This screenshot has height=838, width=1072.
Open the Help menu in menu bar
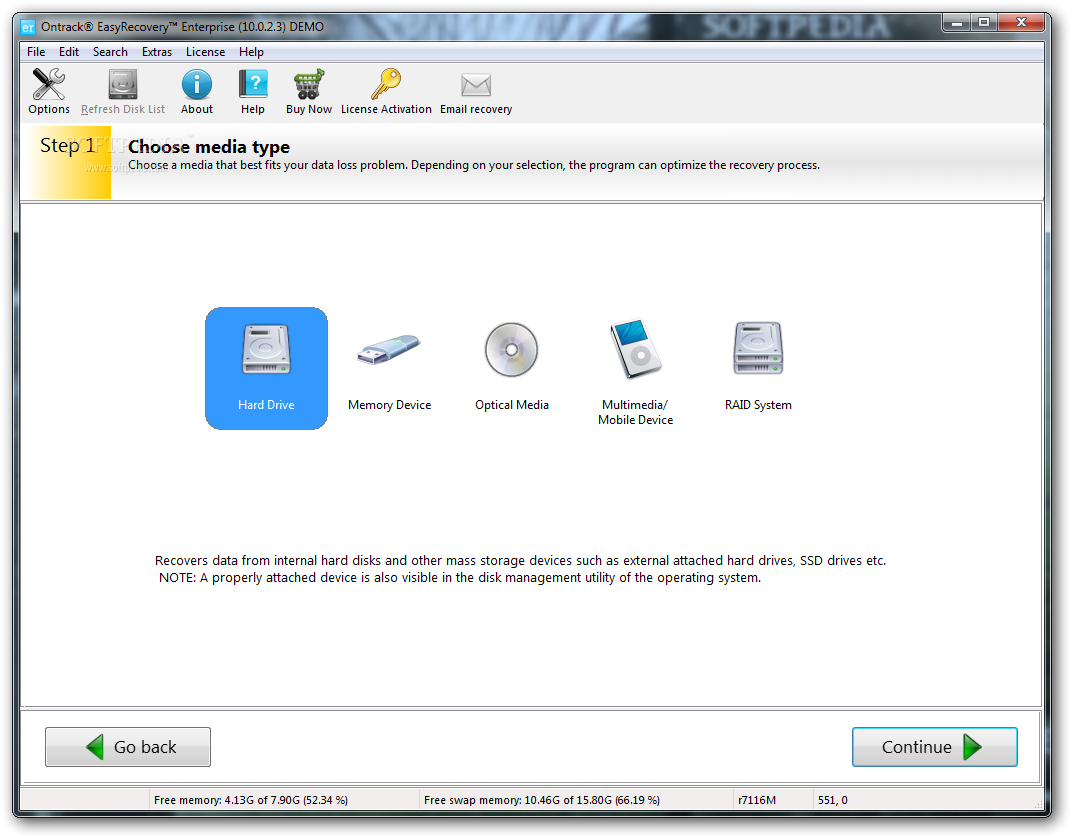[x=251, y=52]
